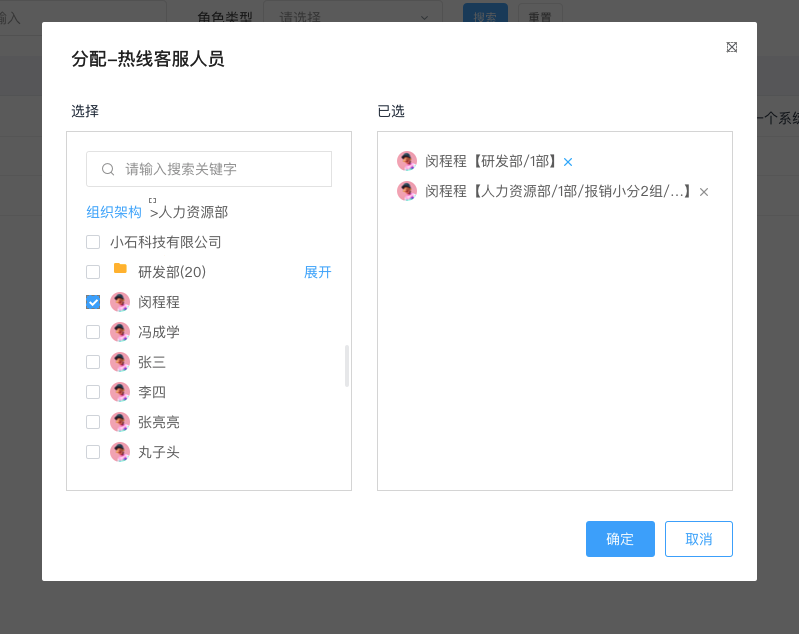The height and width of the screenshot is (634, 799).
Task: Click the name 张亮亮
Action: click(158, 422)
